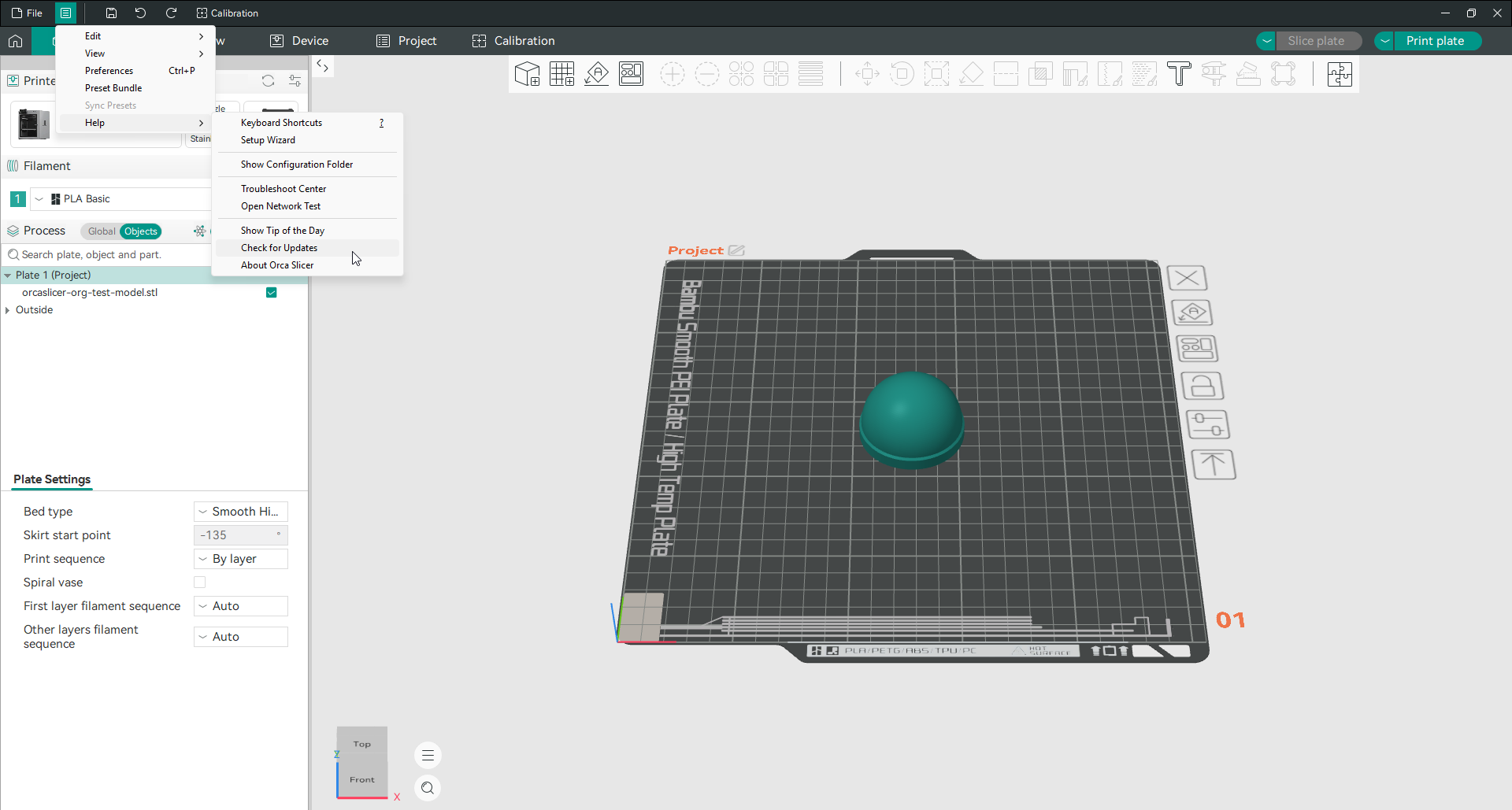1512x810 pixels.
Task: Open the Assembly view puzzle icon
Action: (x=1340, y=74)
